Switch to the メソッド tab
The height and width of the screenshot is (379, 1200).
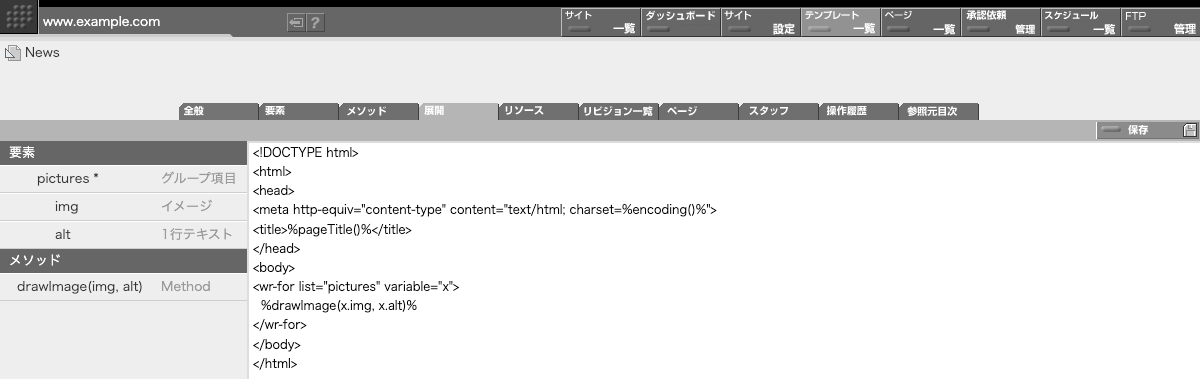(378, 111)
